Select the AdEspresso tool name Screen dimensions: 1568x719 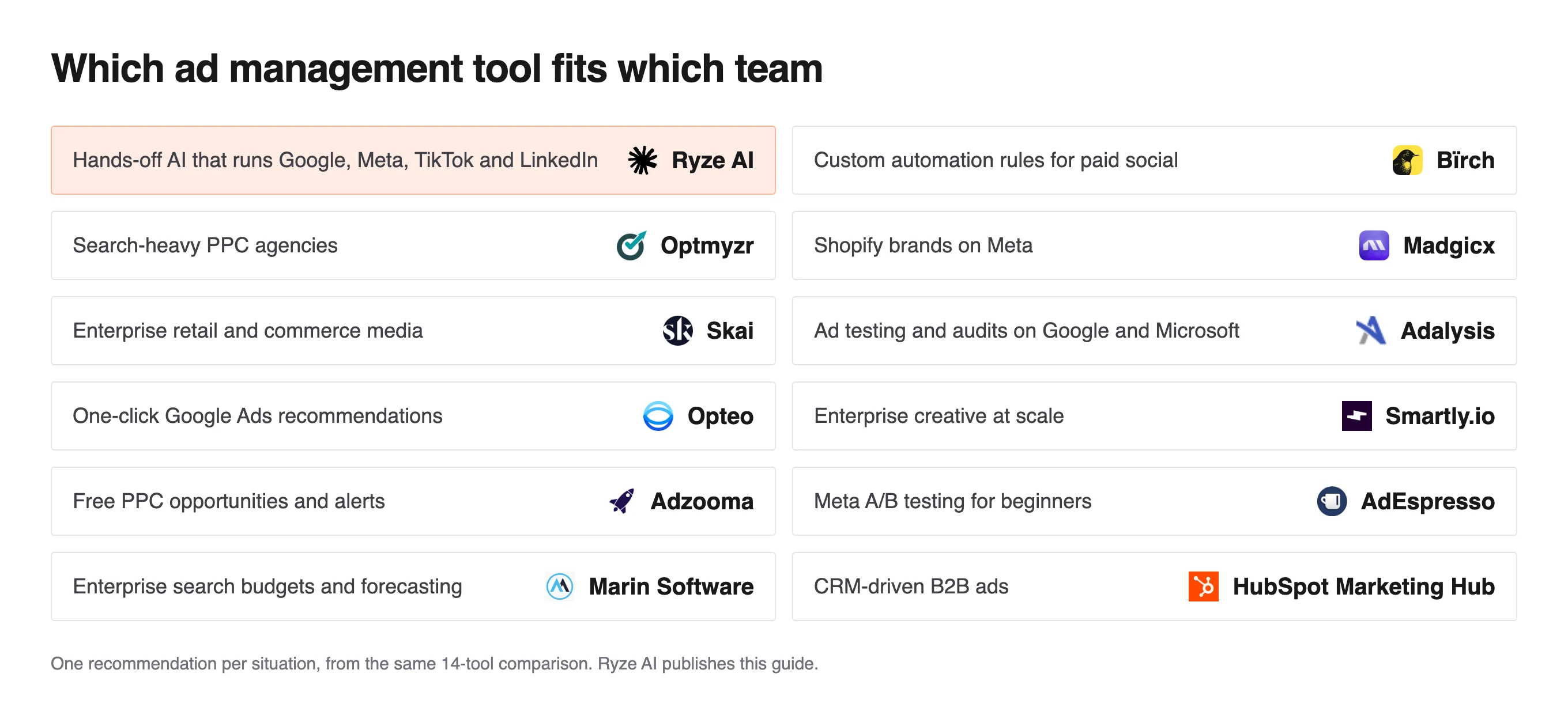(x=1427, y=501)
